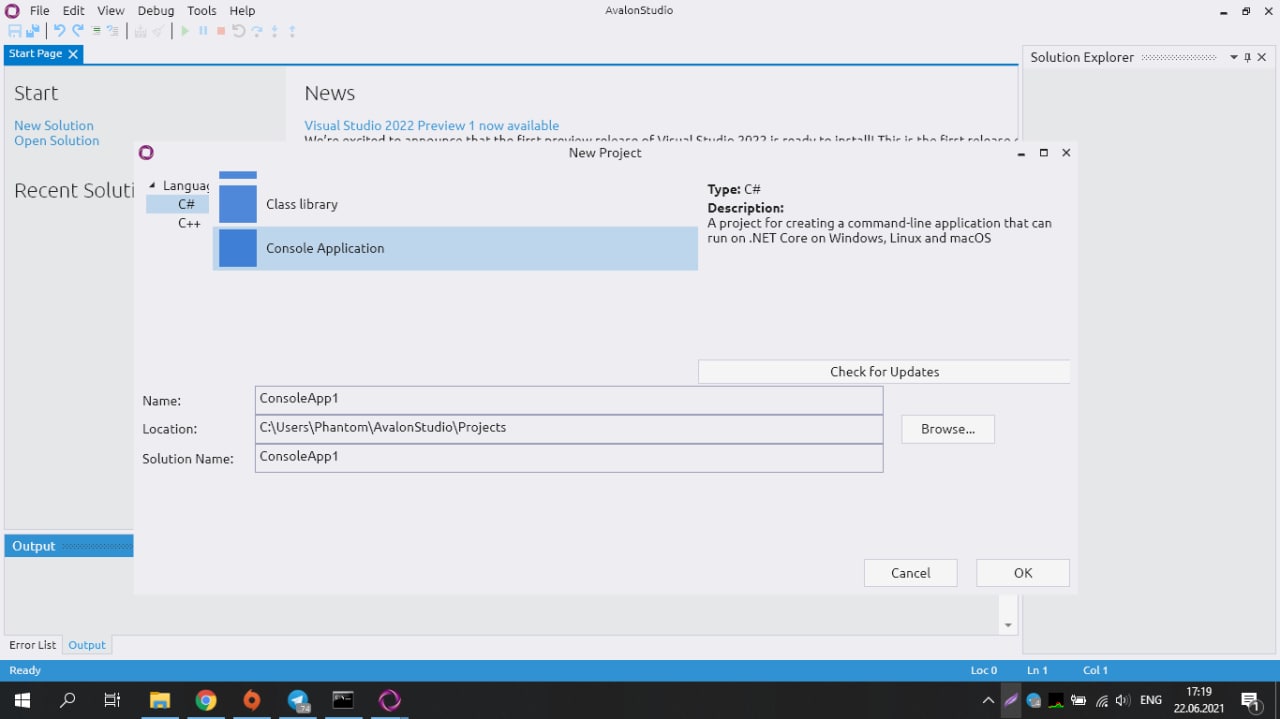
Task: Collapse the Languages tree node
Action: click(152, 186)
